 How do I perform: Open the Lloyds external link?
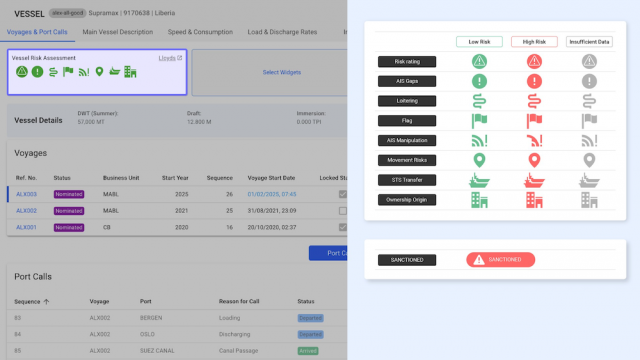170,58
